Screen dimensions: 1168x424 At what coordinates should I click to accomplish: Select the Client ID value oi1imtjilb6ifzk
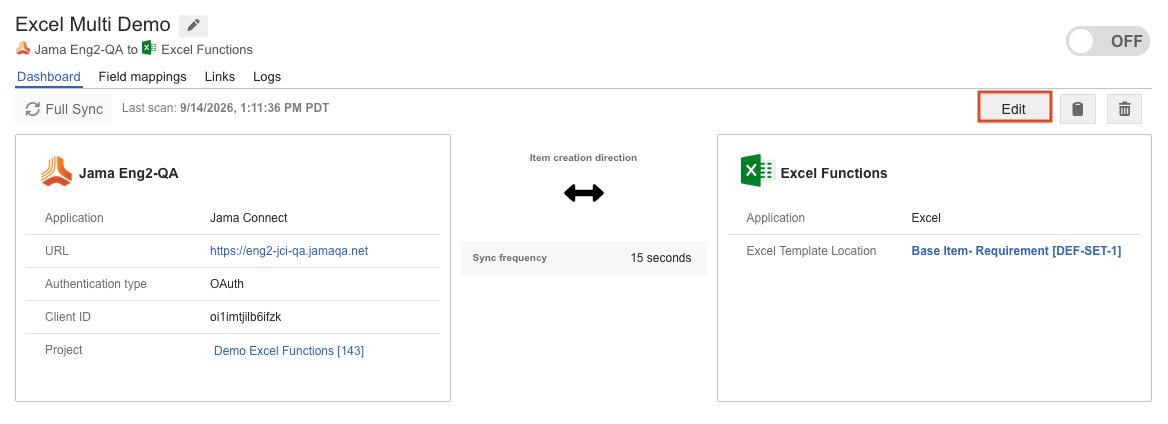point(246,317)
